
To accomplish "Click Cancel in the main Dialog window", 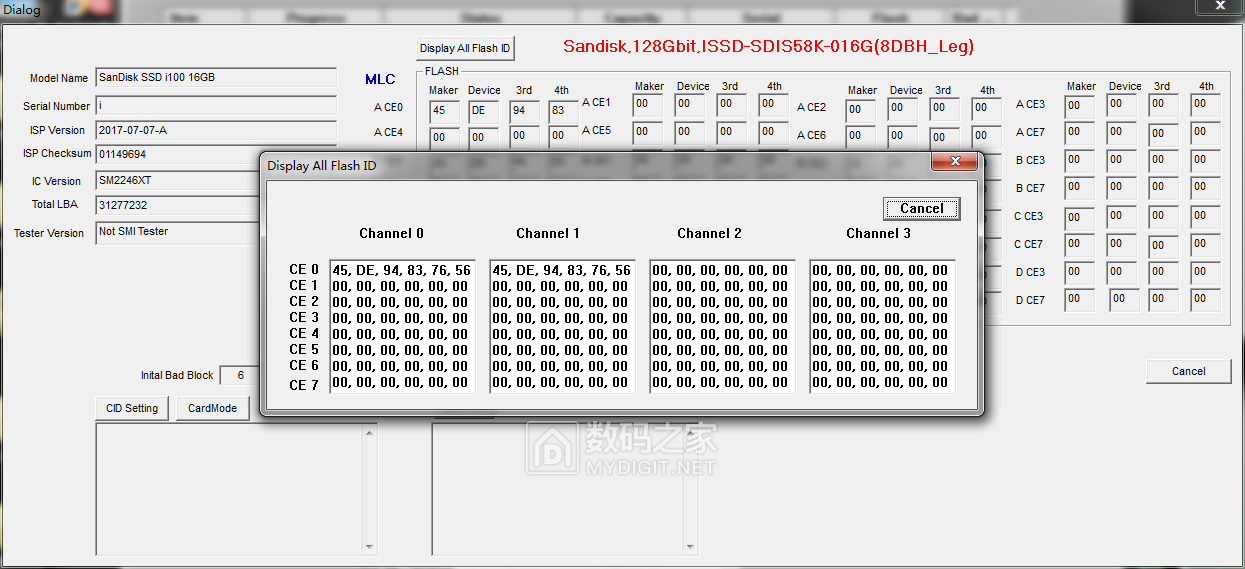I will (1188, 371).
